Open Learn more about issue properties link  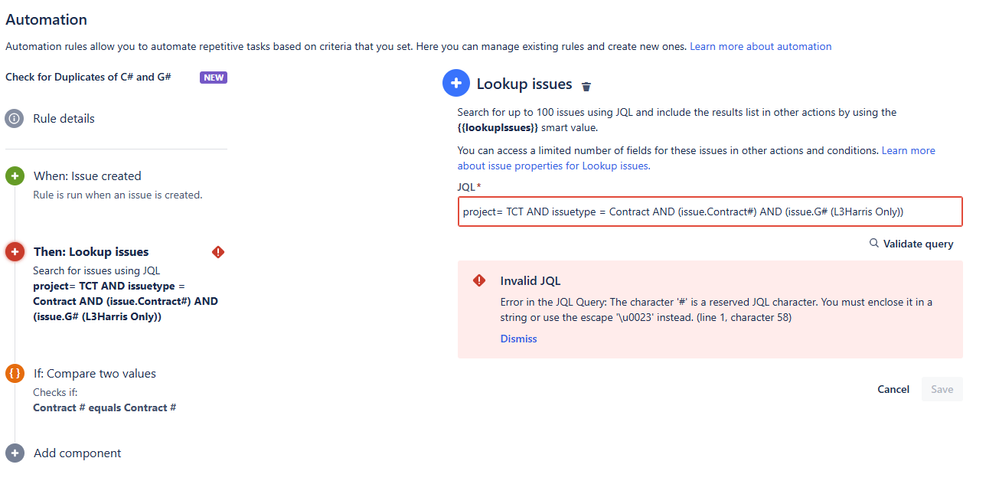pyautogui.click(x=696, y=159)
